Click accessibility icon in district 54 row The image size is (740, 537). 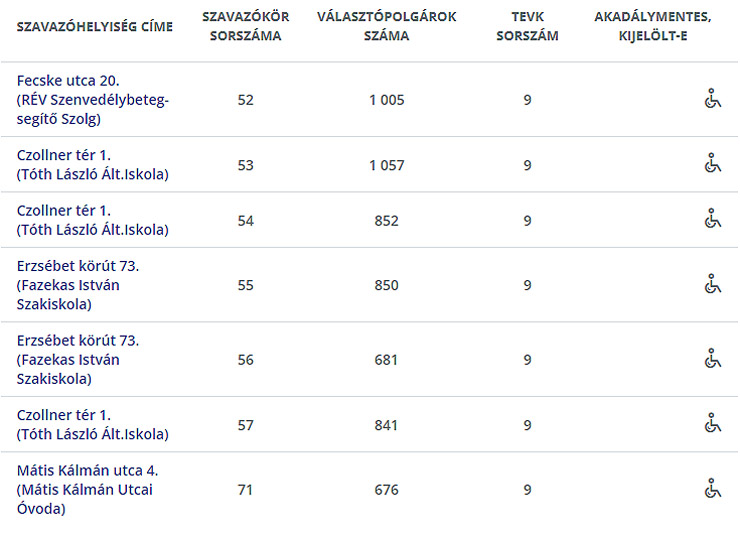tap(712, 220)
